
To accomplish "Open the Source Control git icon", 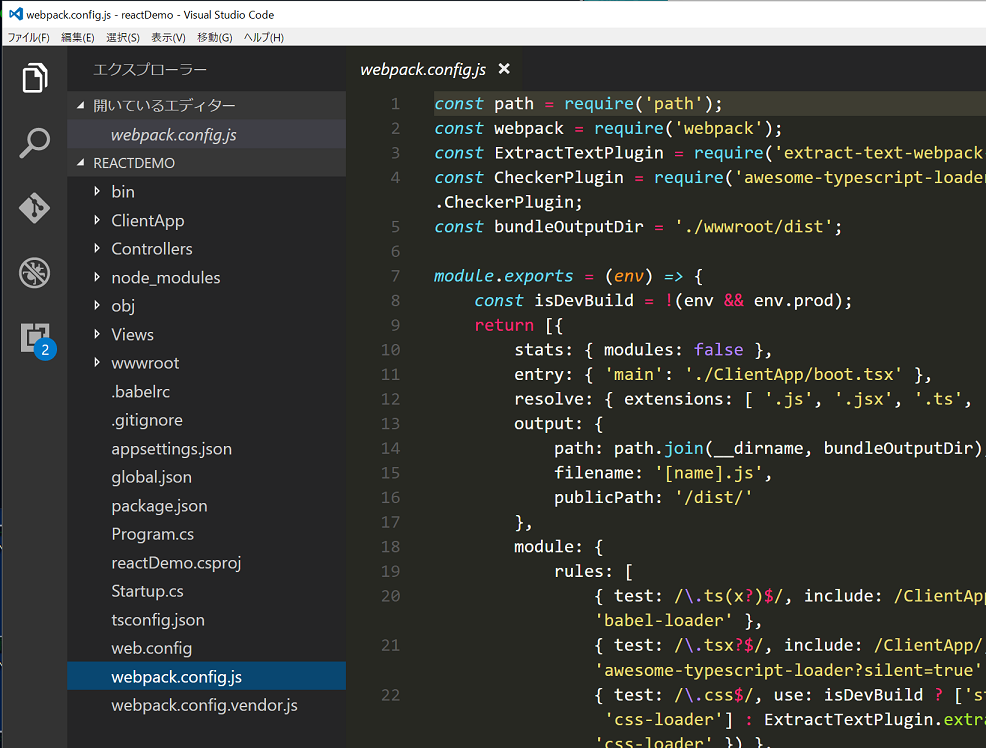I will (35, 208).
